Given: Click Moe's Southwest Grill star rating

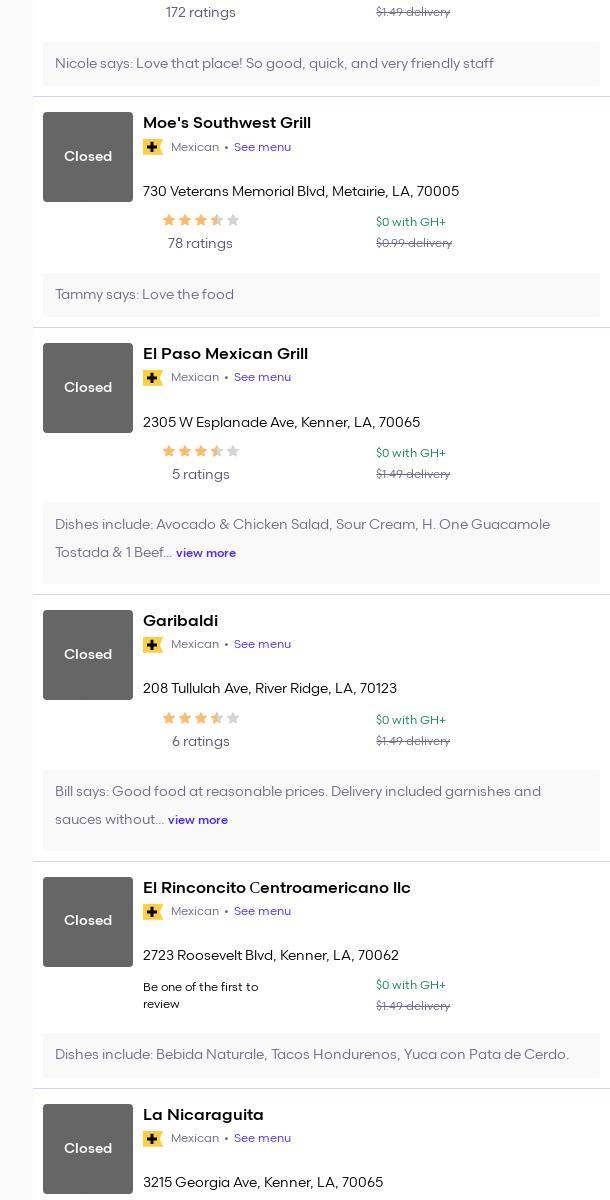Looking at the screenshot, I should [x=200, y=221].
